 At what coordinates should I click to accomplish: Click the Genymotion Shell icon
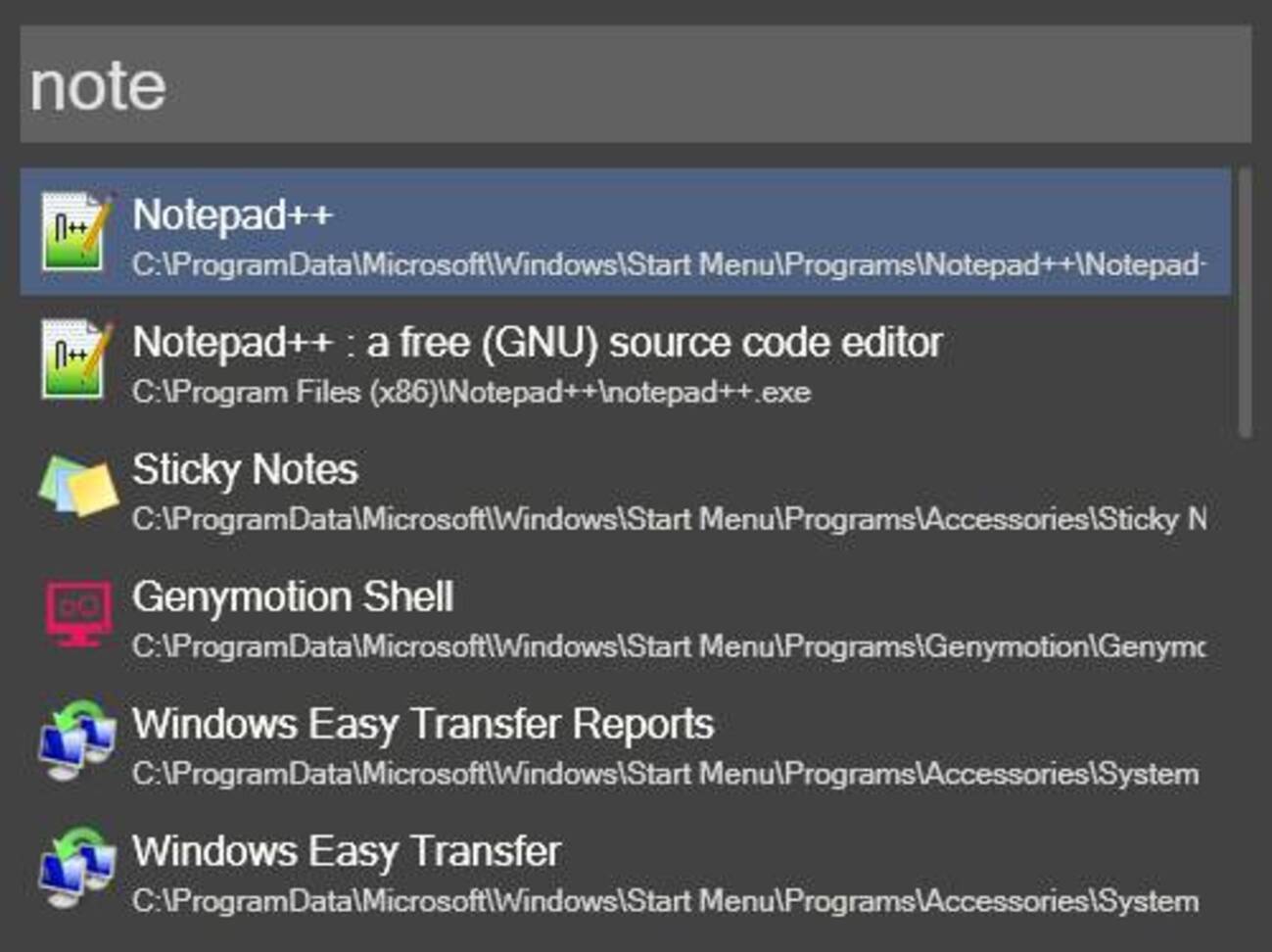coord(77,613)
